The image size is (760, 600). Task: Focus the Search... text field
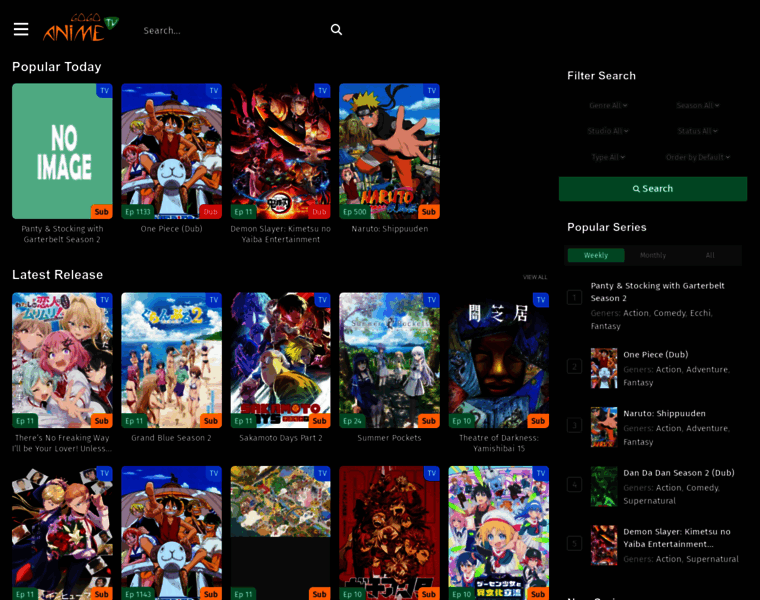tap(233, 31)
